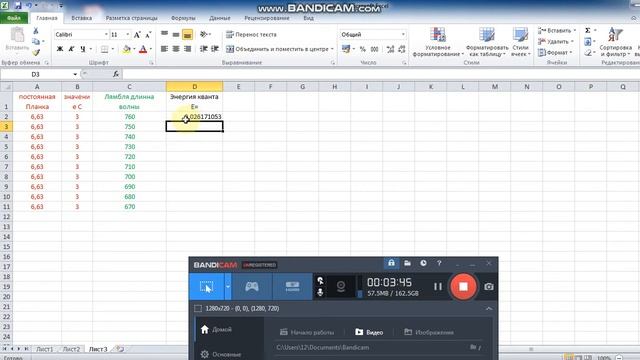Align cell text to the right
Viewport: 640px width, 360px height.
tap(187, 49)
